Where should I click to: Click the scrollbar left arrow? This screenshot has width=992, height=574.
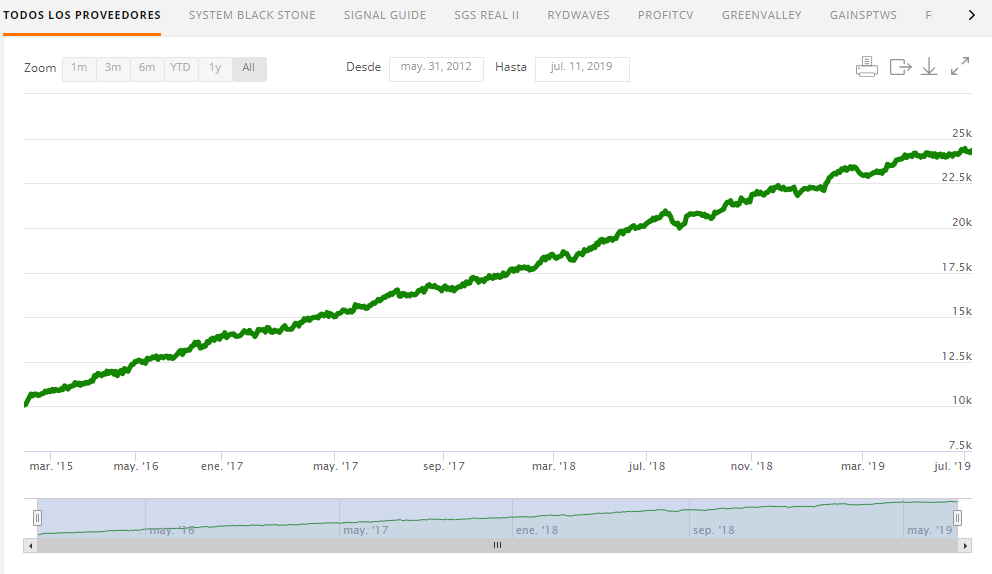(30, 545)
